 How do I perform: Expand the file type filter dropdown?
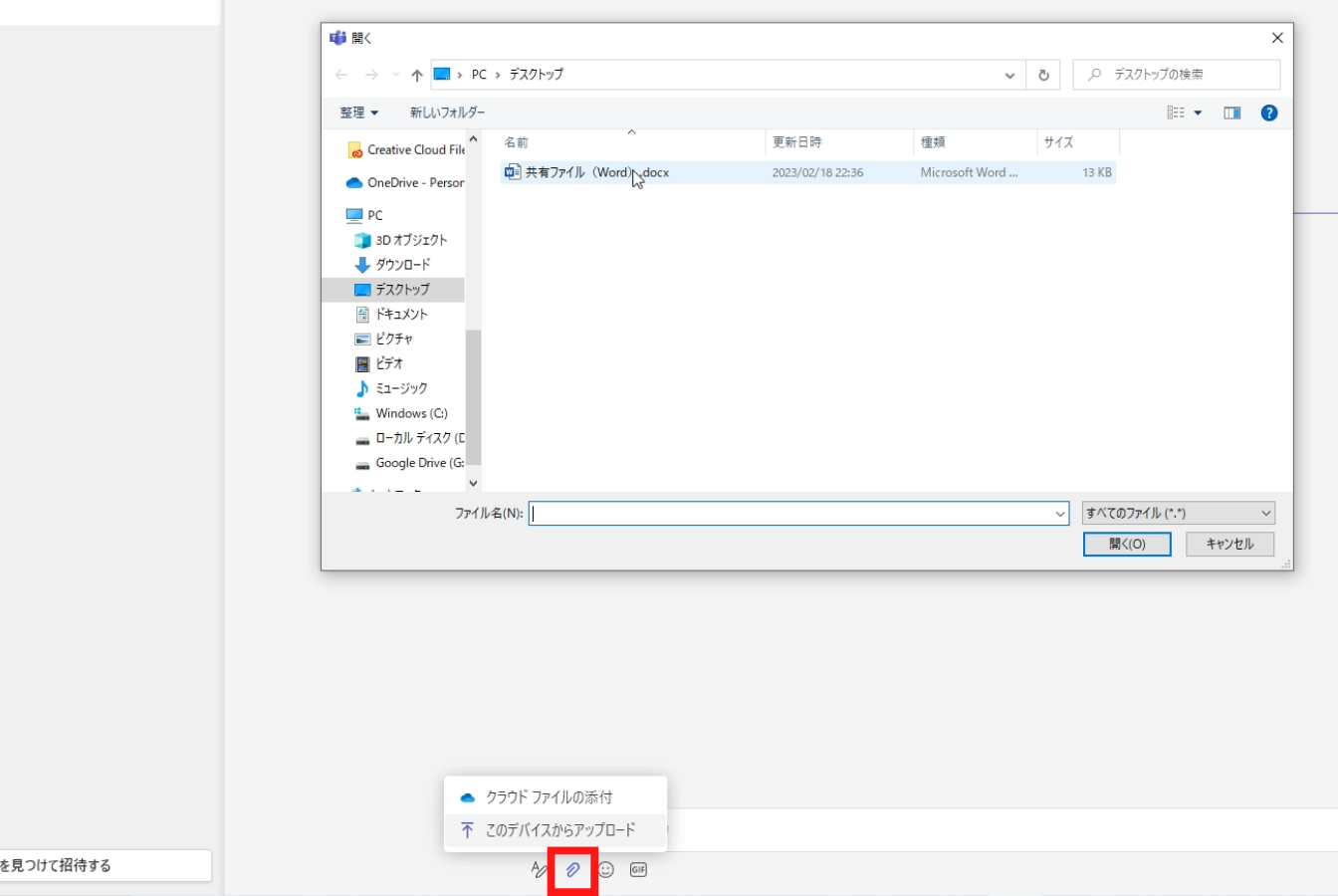(x=1178, y=514)
